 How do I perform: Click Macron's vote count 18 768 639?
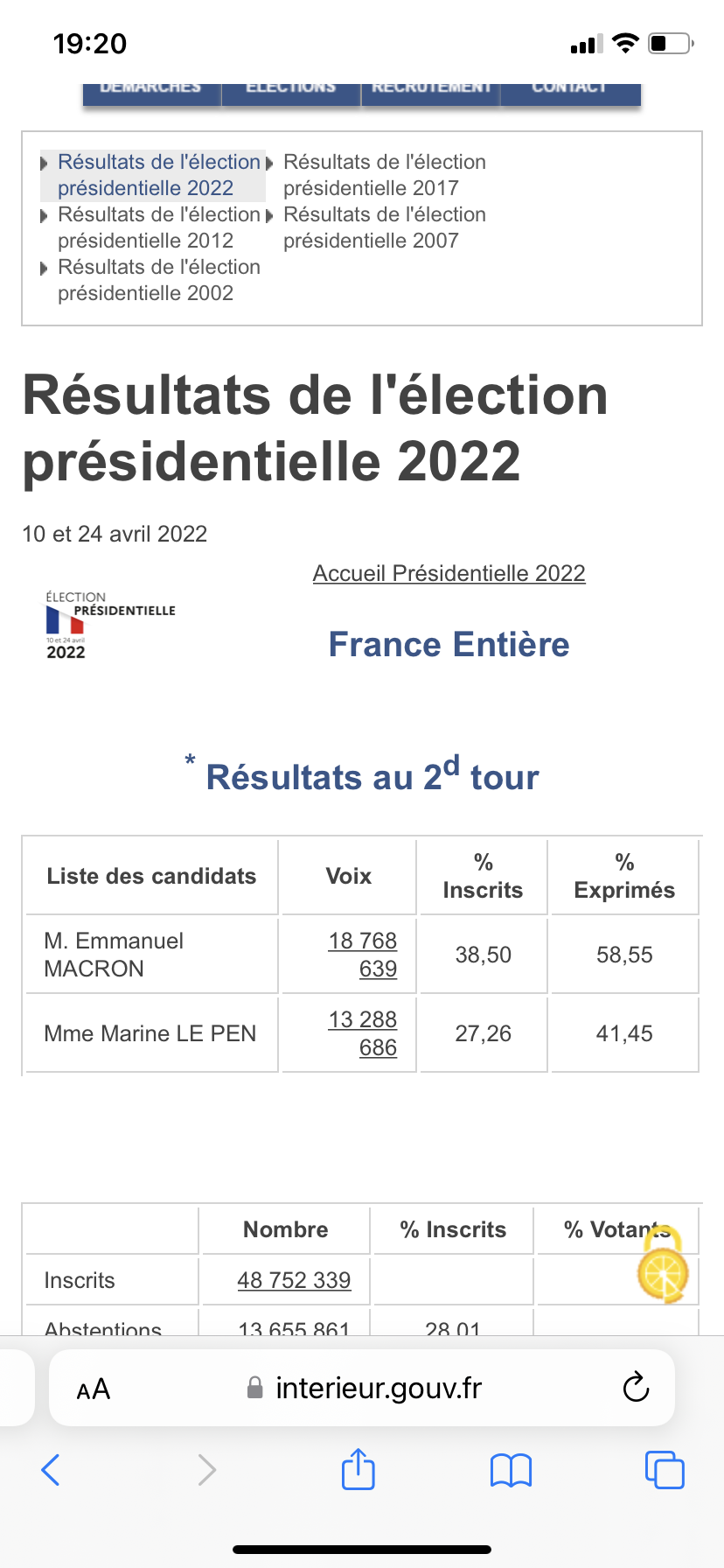click(x=362, y=955)
